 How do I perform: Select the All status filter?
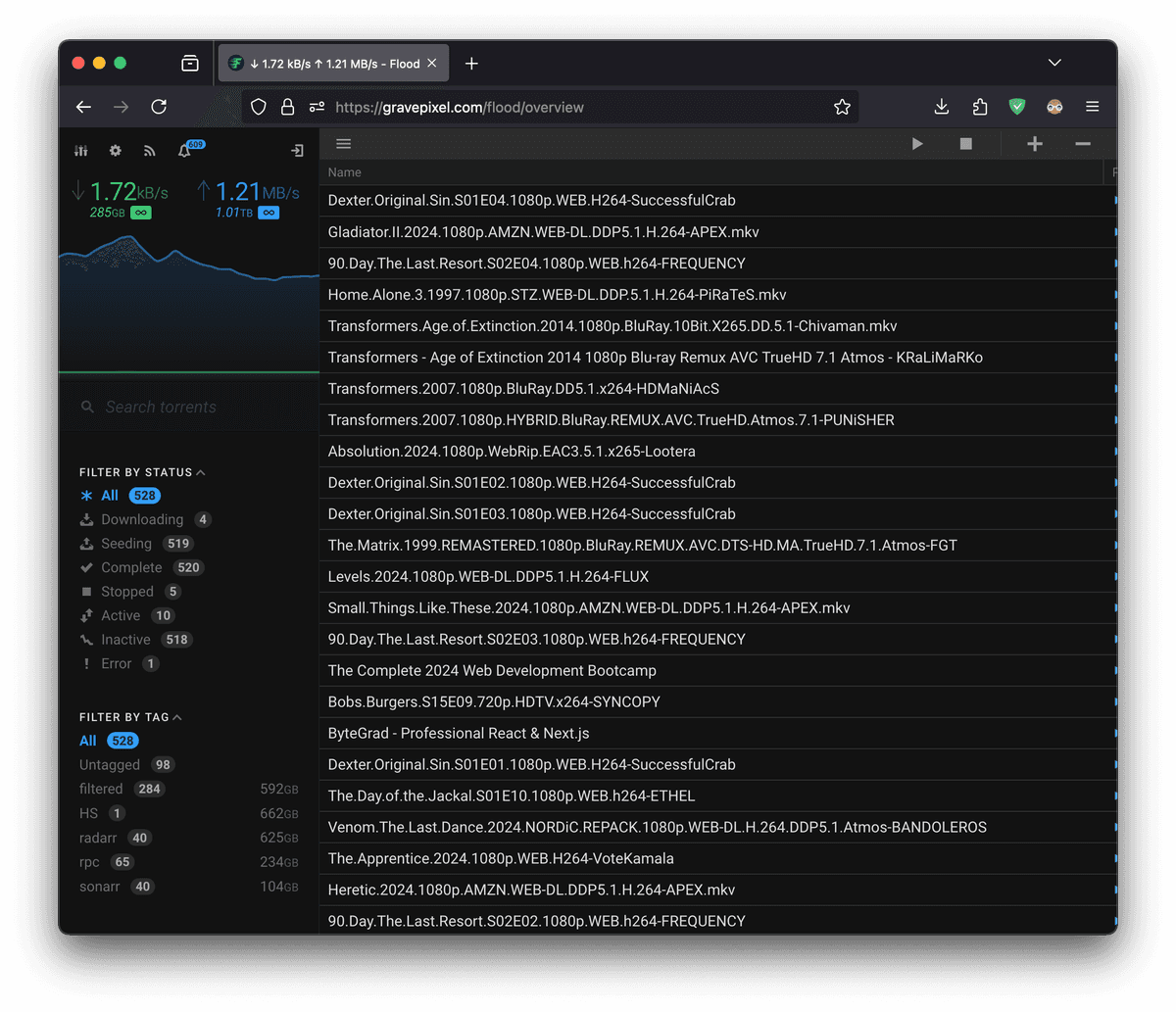point(121,496)
